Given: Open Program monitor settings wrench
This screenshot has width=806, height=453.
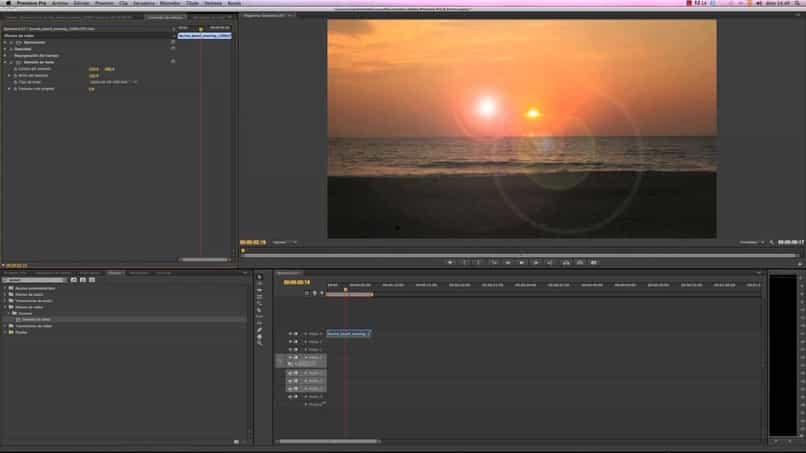Looking at the screenshot, I should [x=772, y=242].
